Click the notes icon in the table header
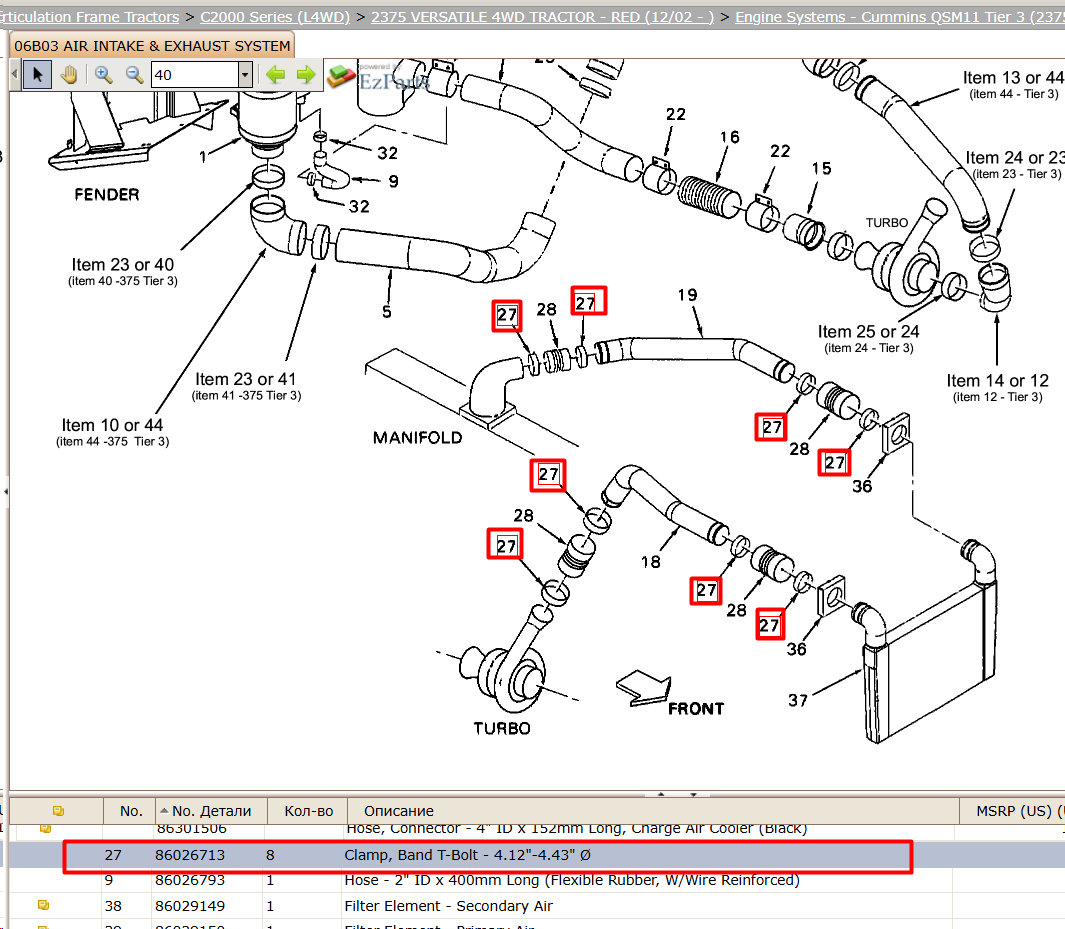 click(x=58, y=811)
